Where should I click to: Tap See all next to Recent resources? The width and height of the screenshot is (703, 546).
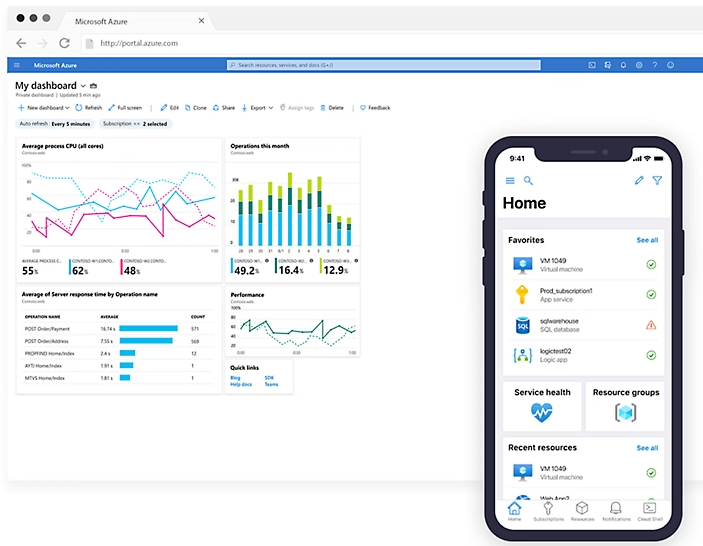tap(647, 448)
